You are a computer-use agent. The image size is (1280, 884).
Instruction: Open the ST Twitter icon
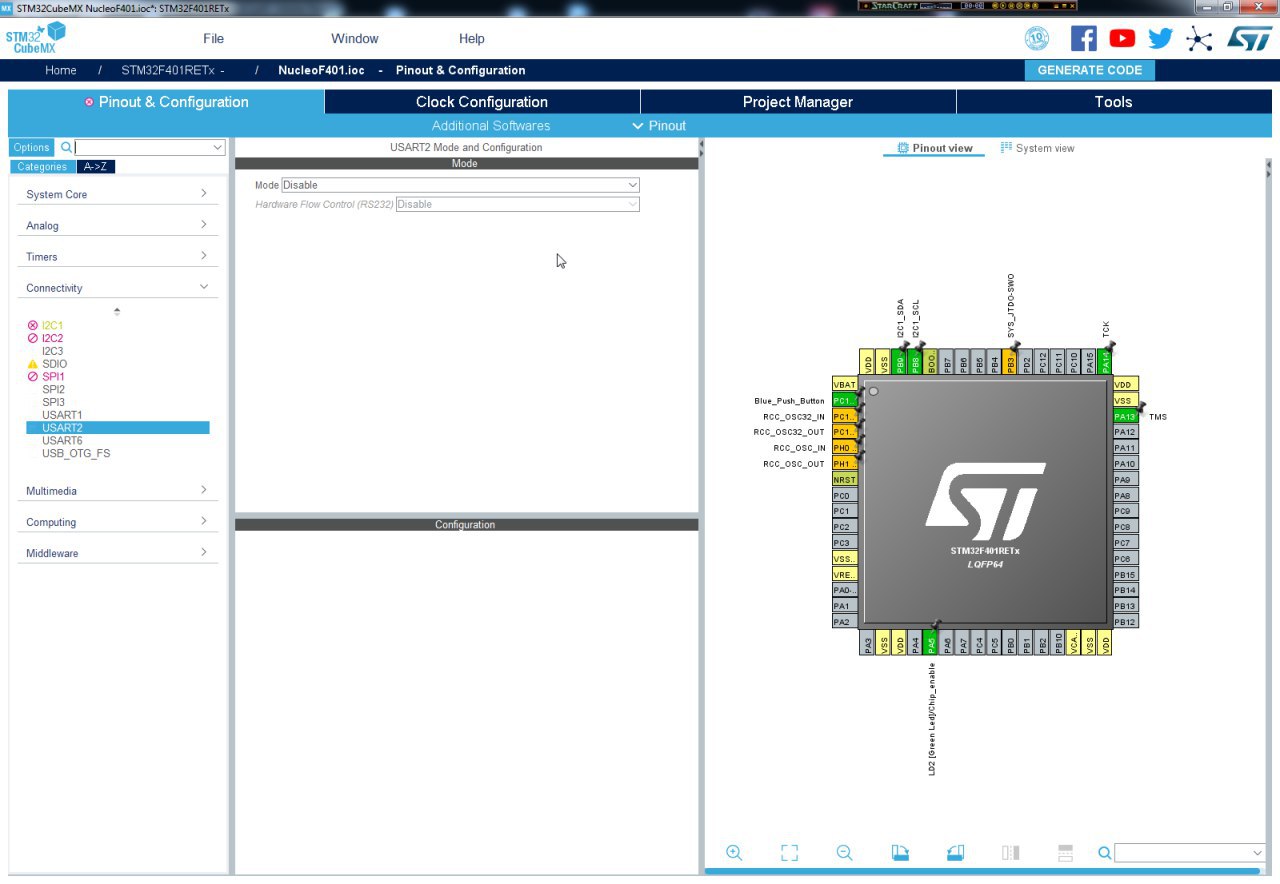1160,38
